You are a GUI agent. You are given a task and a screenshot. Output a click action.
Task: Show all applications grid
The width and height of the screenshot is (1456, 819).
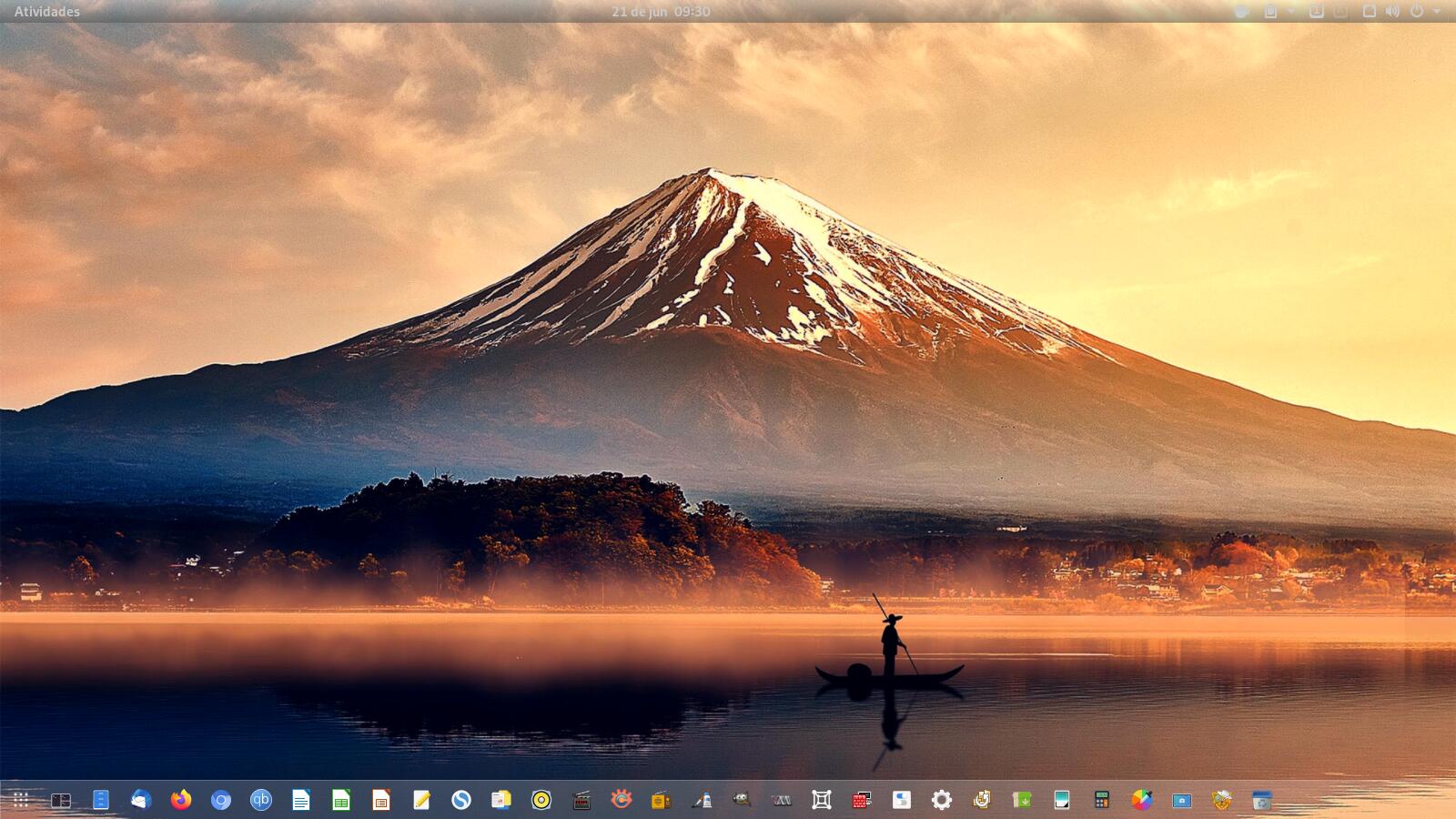tap(21, 800)
